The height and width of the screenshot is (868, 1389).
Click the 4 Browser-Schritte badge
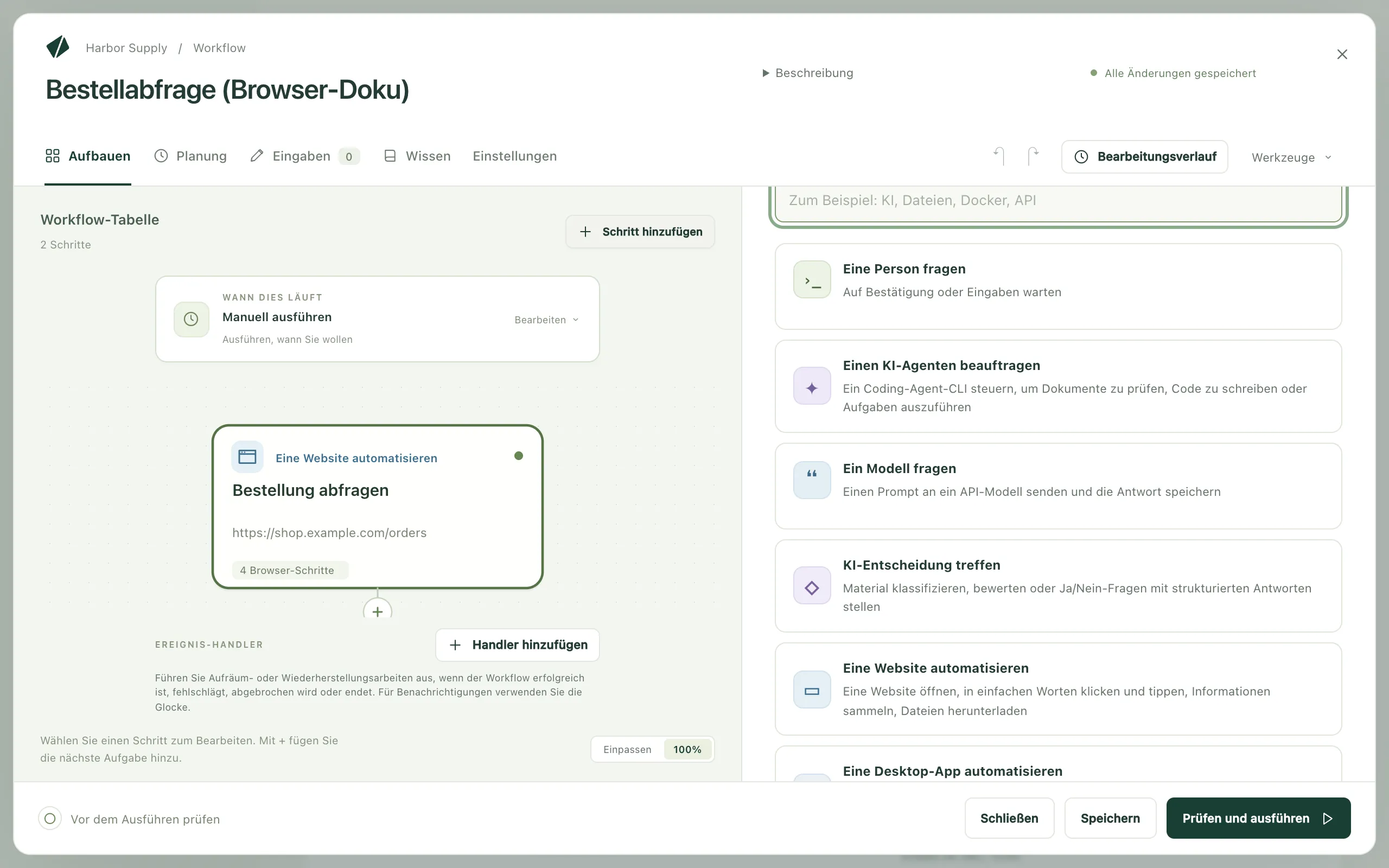pyautogui.click(x=290, y=570)
